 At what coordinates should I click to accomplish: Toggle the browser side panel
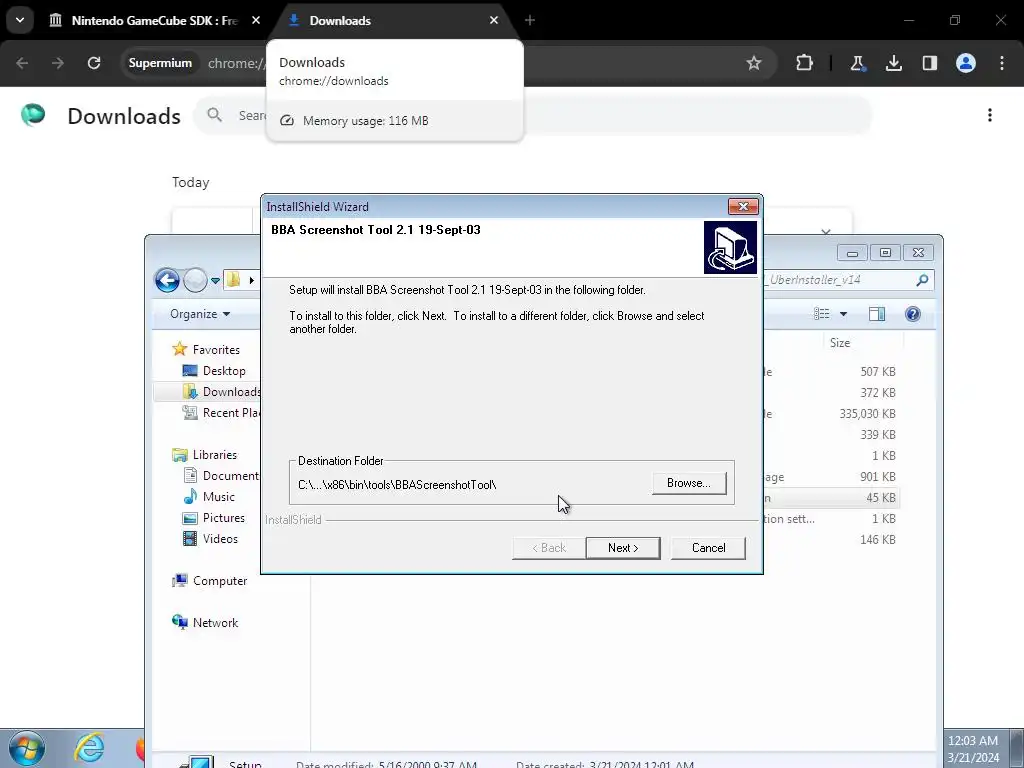pos(930,63)
